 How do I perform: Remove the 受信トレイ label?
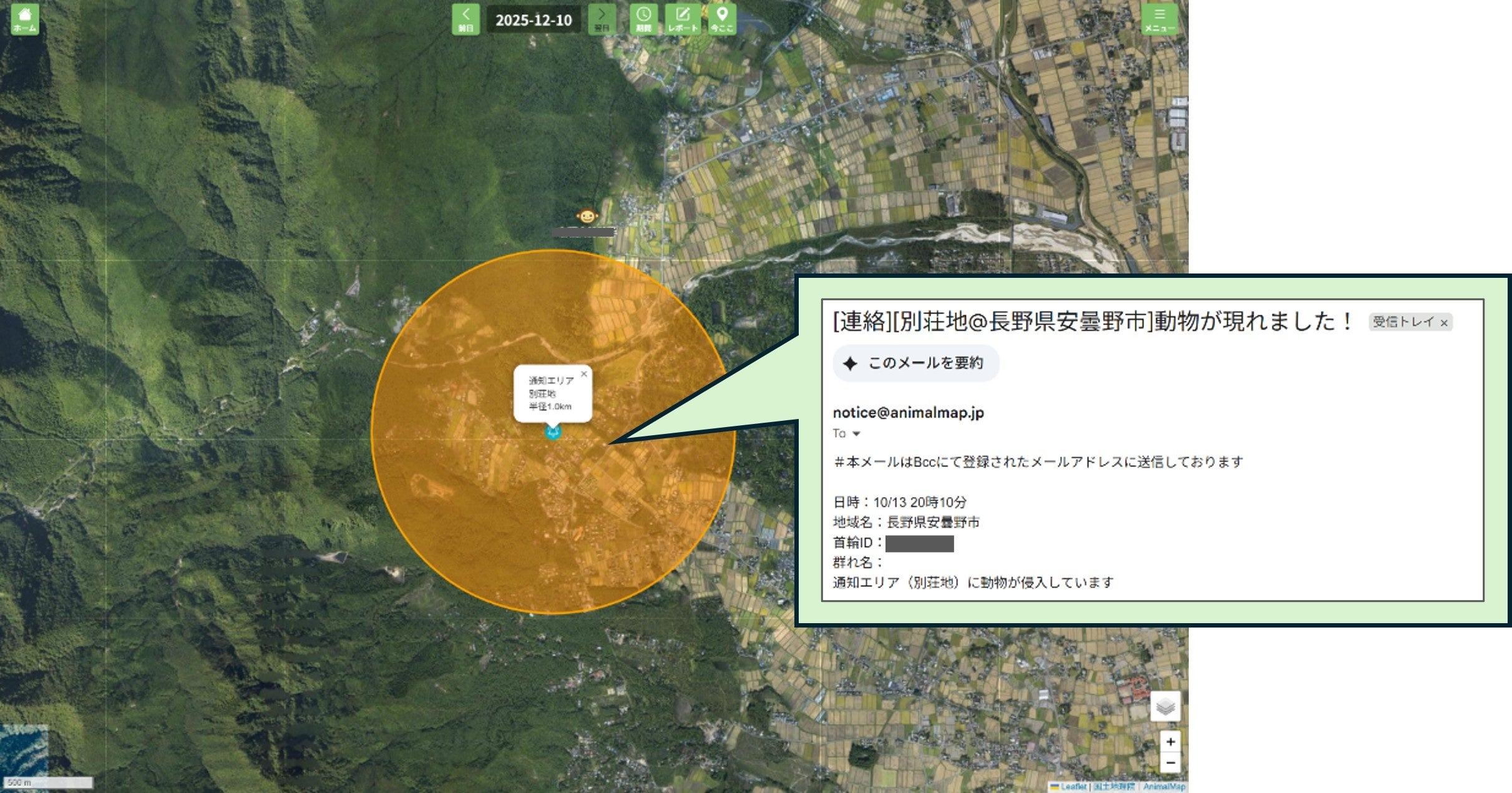1443,323
